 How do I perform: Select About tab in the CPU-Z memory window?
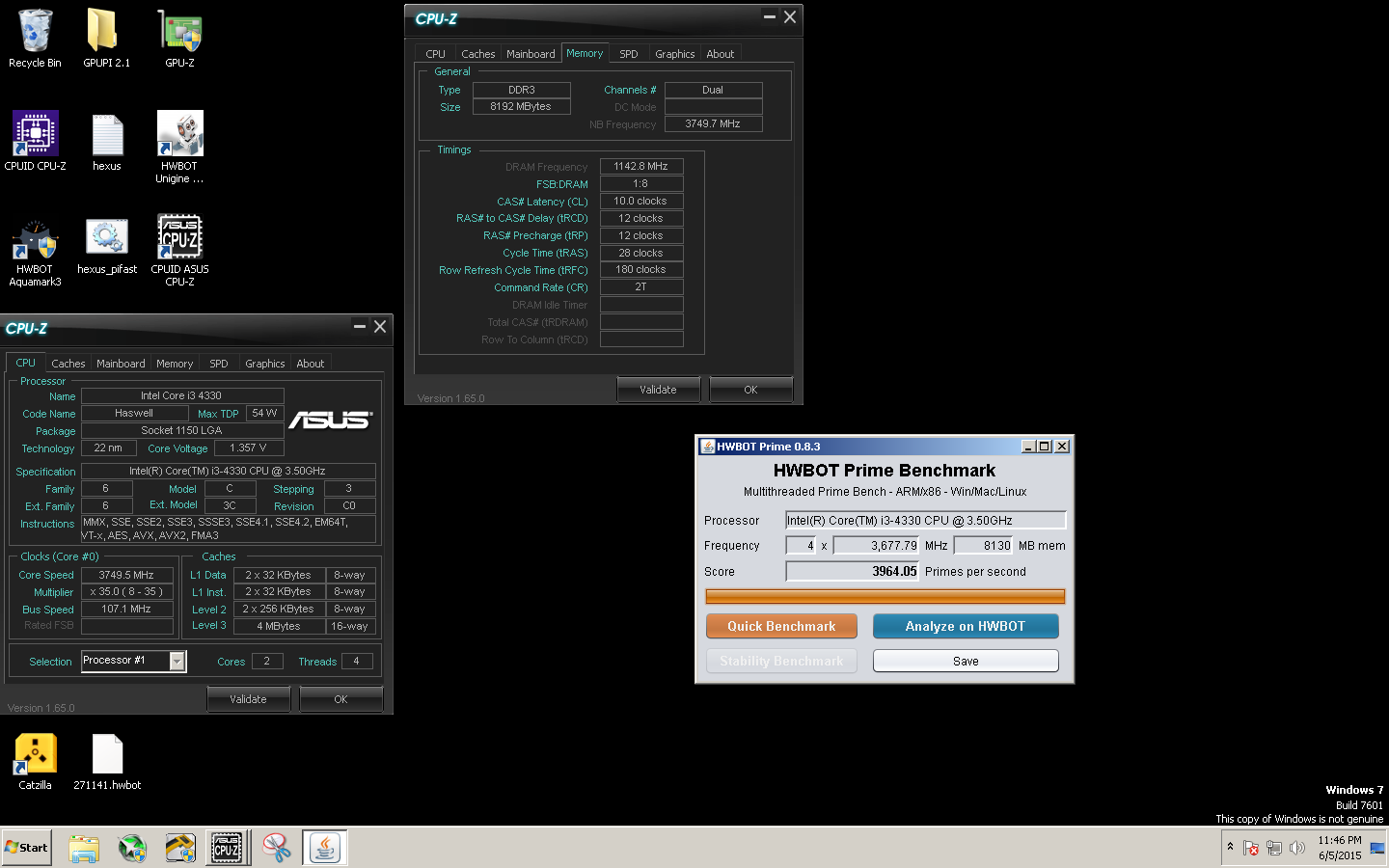pyautogui.click(x=720, y=54)
